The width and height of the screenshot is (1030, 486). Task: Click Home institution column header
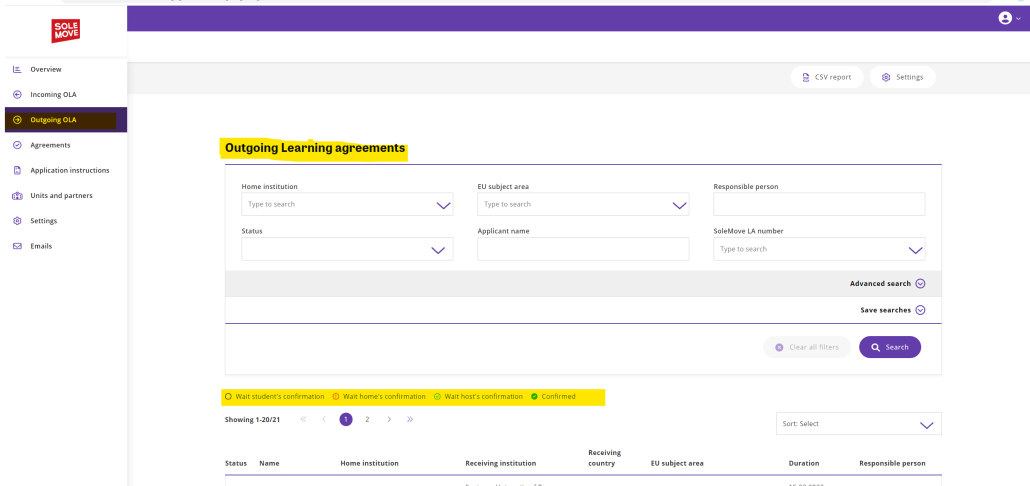coord(369,464)
